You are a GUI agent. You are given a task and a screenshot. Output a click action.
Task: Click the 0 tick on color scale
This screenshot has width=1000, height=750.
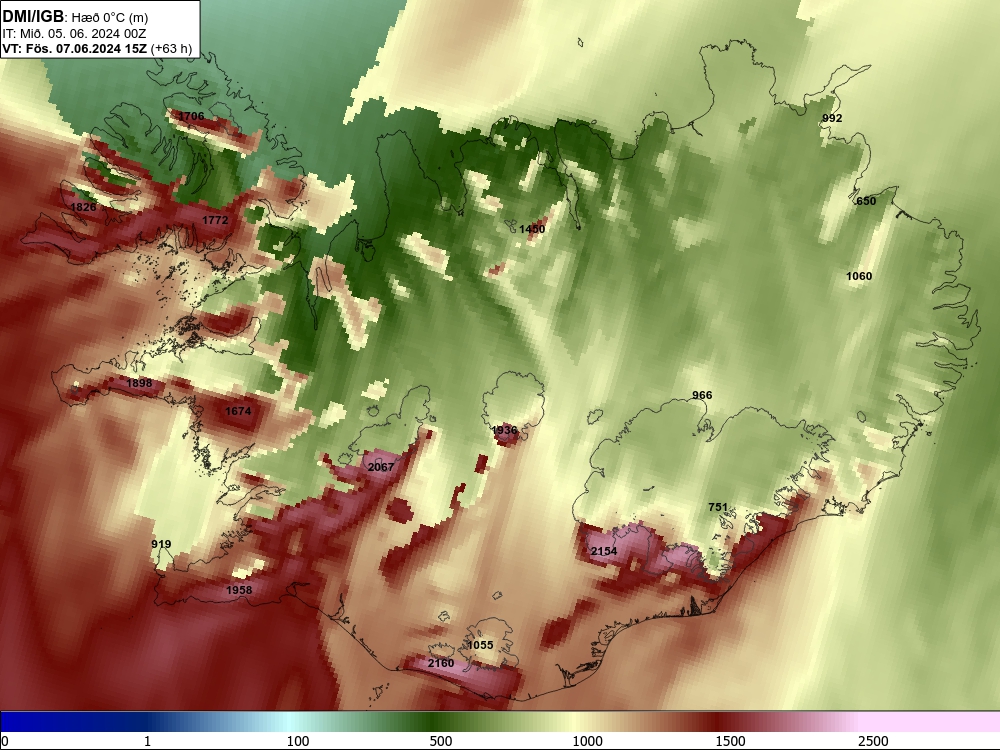point(5,741)
